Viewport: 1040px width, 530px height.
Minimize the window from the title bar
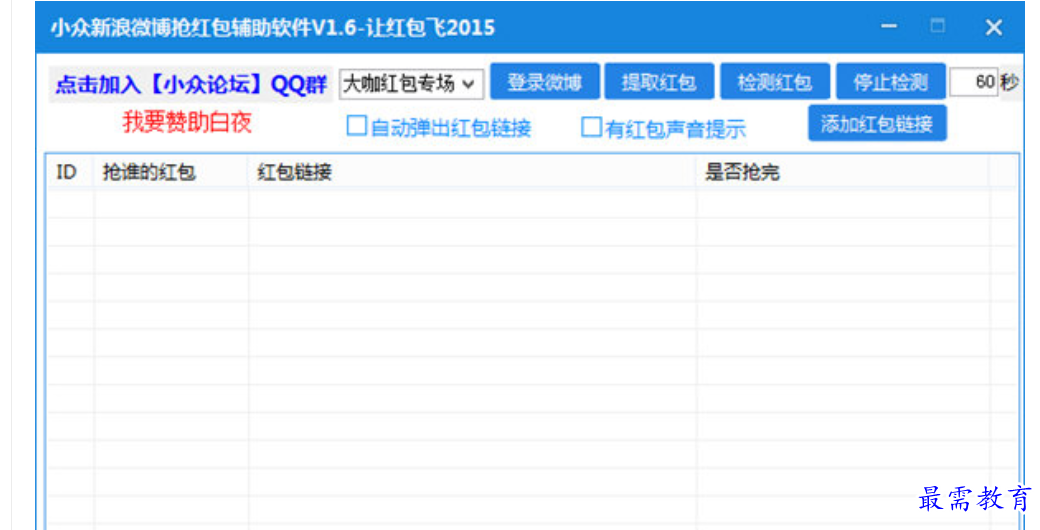889,27
